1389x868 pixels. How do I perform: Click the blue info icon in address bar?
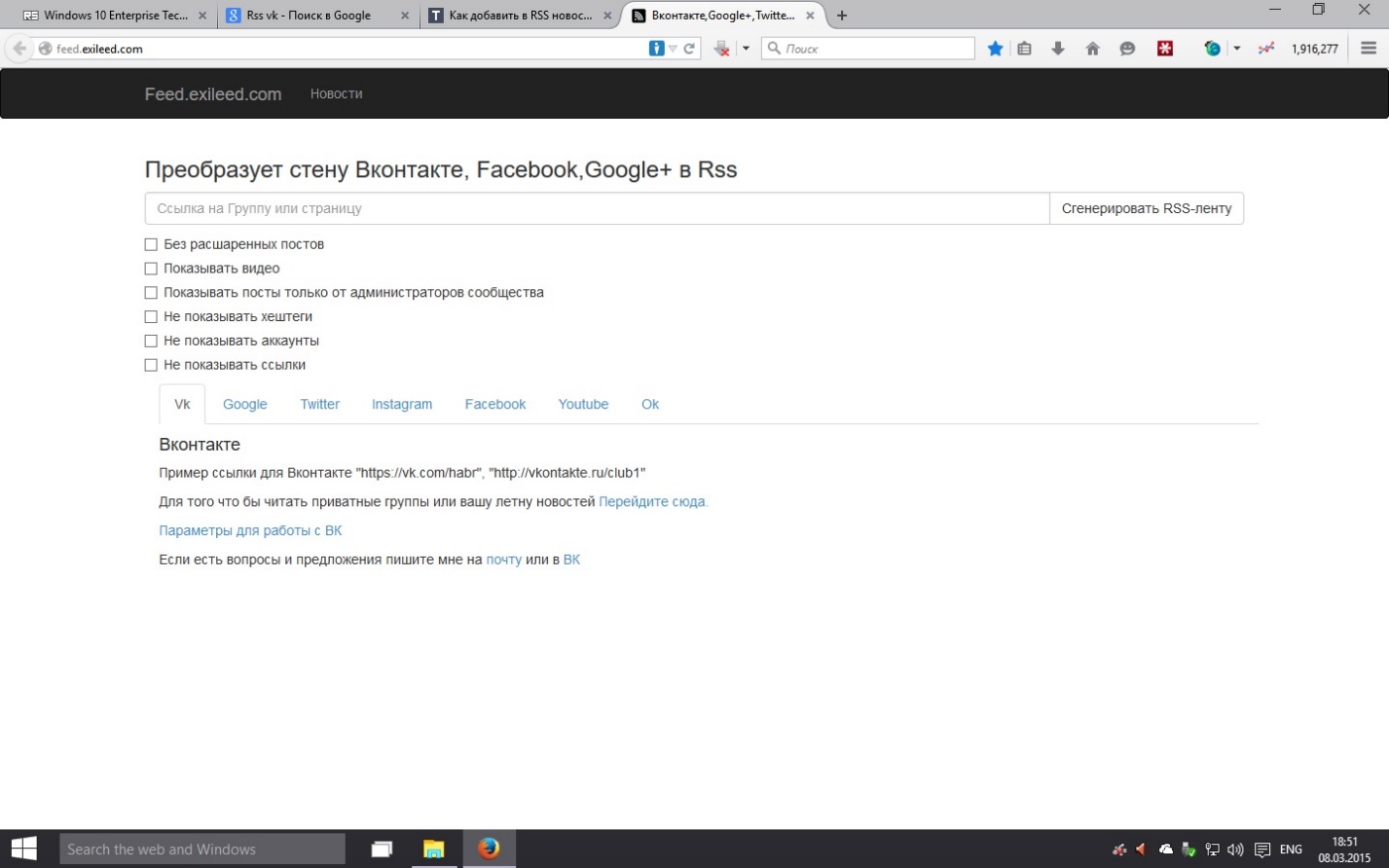pos(656,49)
